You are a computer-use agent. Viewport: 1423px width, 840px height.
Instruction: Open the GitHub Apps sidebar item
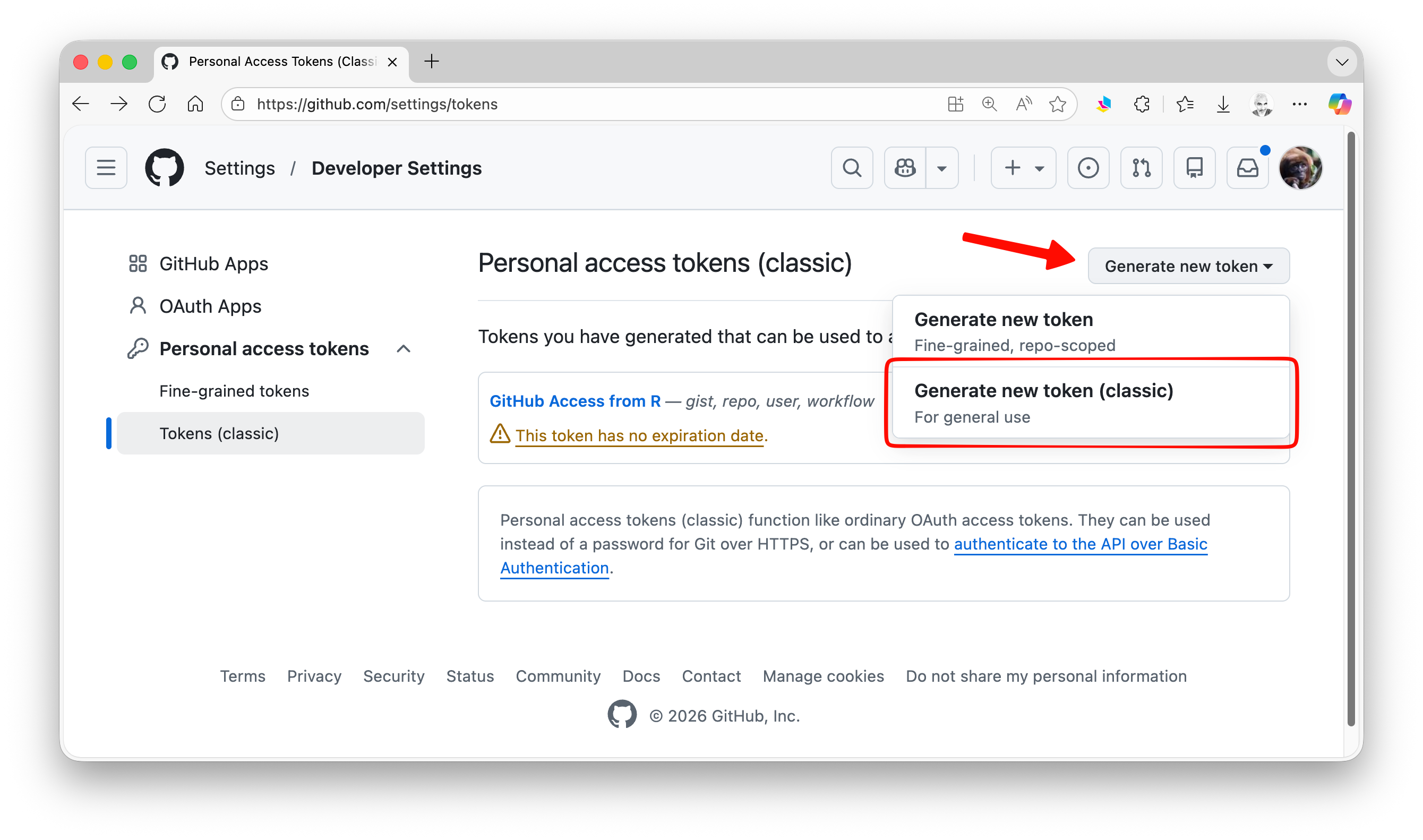coord(213,264)
